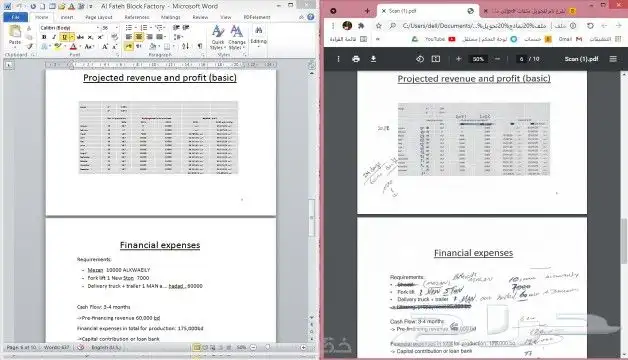628x360 pixels.
Task: Click Word zoom slider handle
Action: (x=267, y=347)
